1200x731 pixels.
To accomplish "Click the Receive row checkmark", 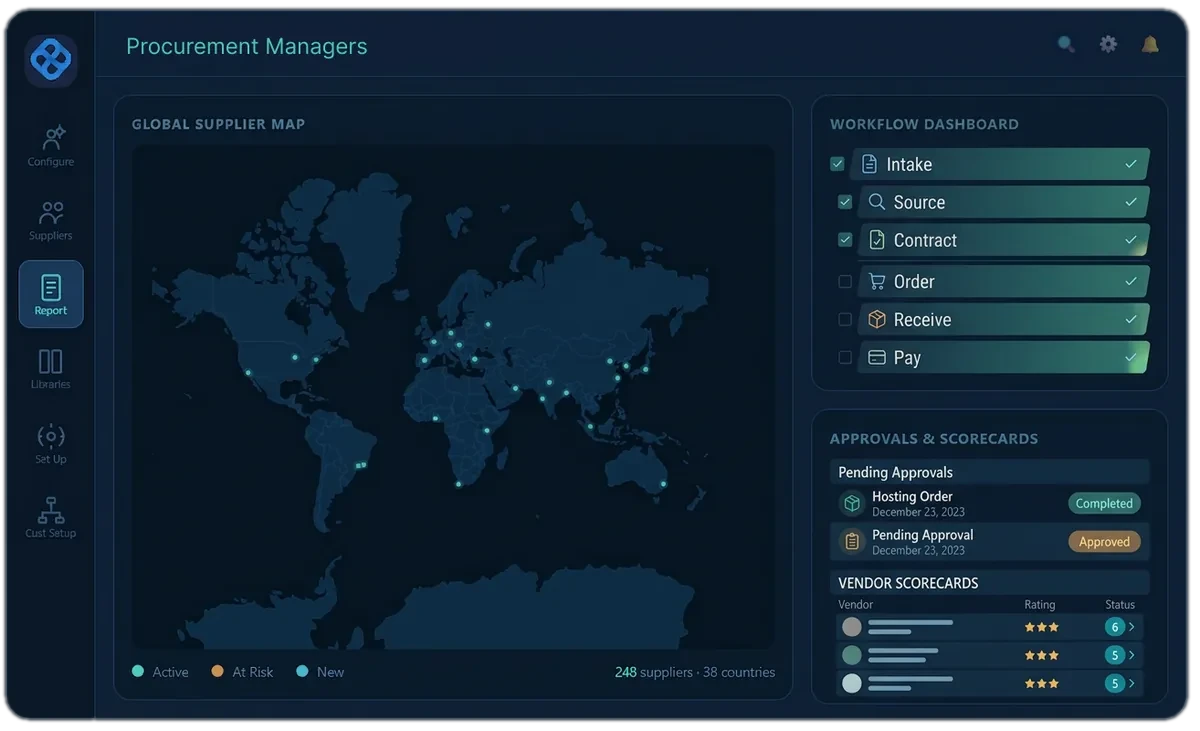I will click(x=1131, y=319).
